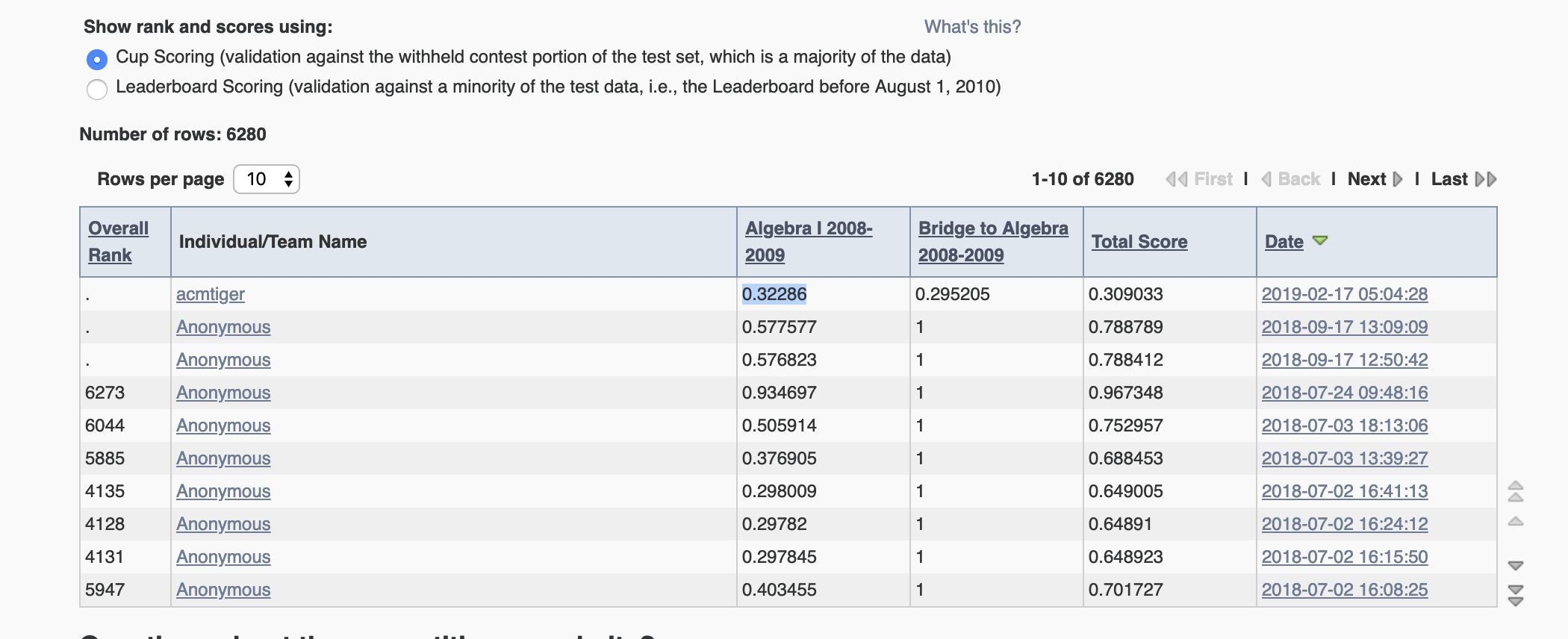Open the Rows per page dropdown
1568x639 pixels.
tap(267, 179)
